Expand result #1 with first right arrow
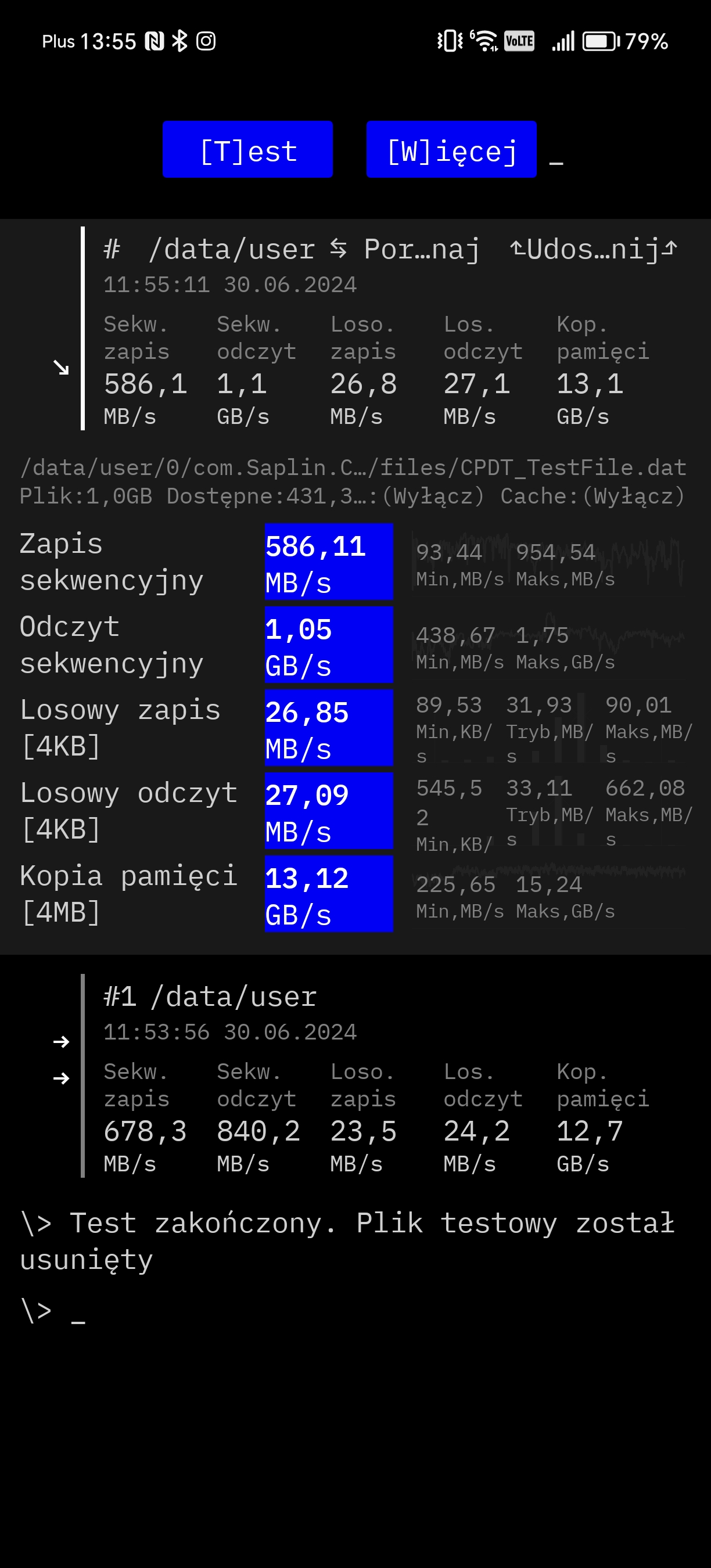711x1568 pixels. coord(61,1041)
